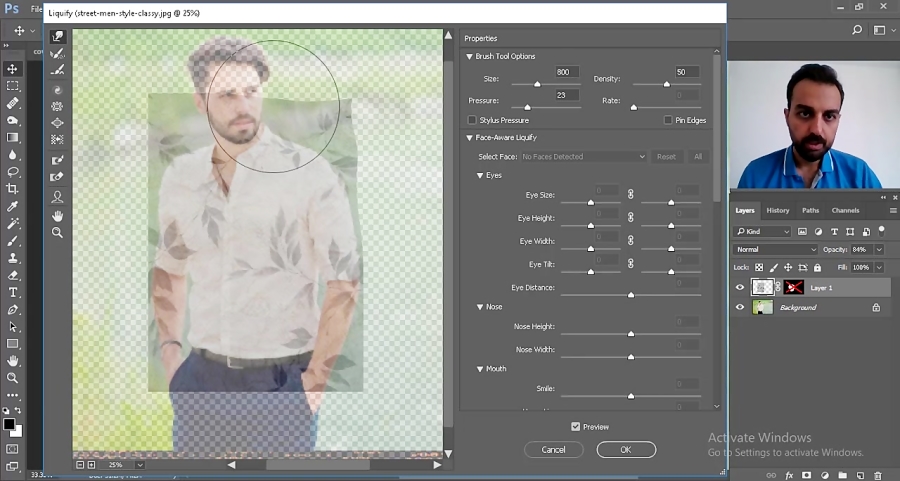Select the Reconstruct tool in Liquify
900x481 pixels.
click(57, 53)
